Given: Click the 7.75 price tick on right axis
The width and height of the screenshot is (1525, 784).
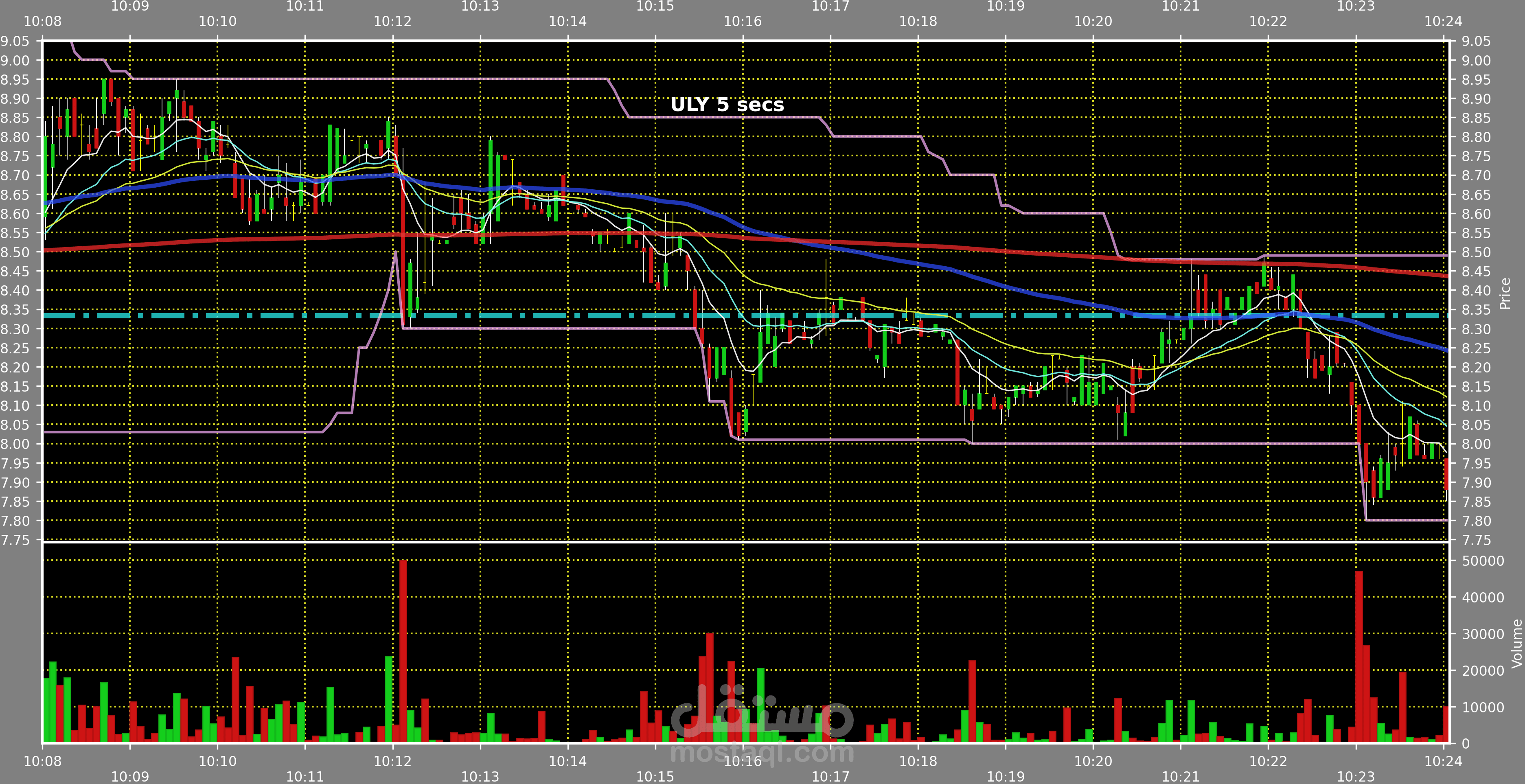Looking at the screenshot, I should coord(1476,540).
